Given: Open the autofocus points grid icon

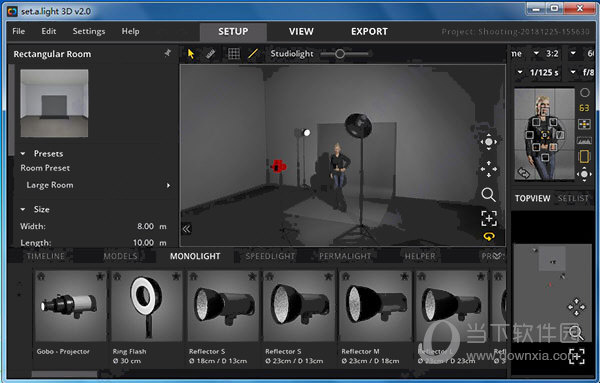Looking at the screenshot, I should tap(584, 124).
